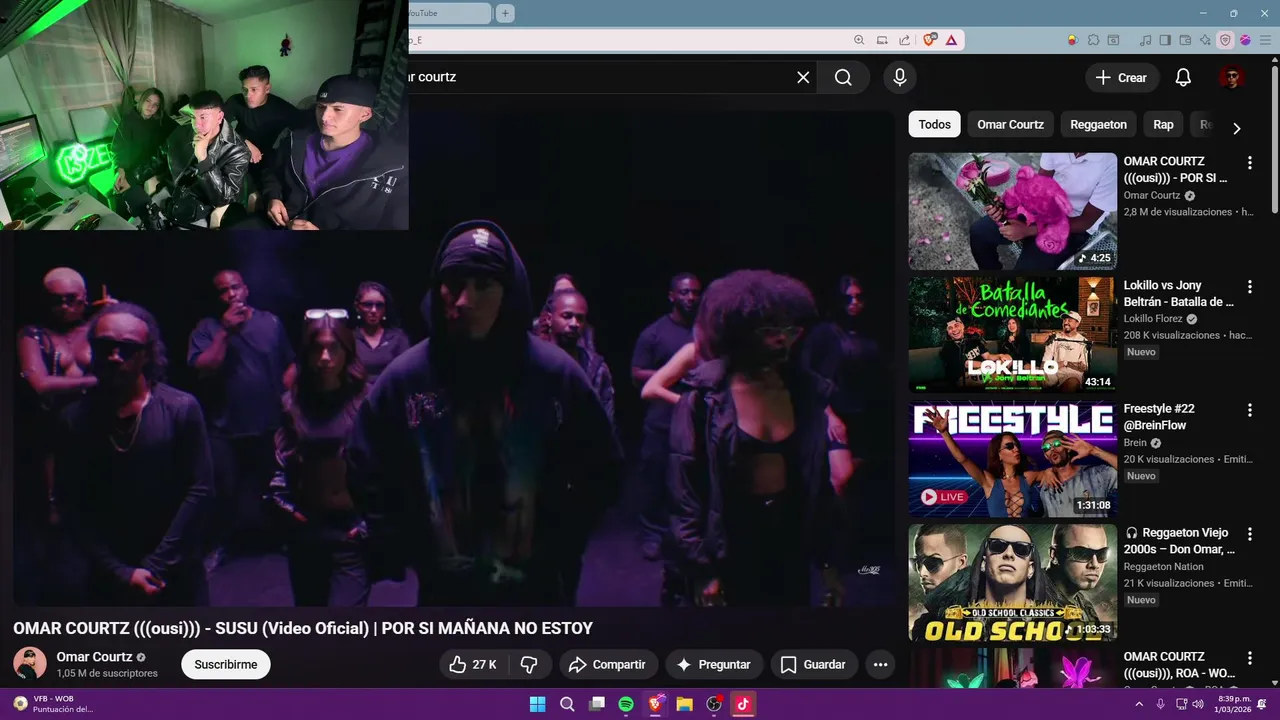Open TikTok app from the taskbar
The width and height of the screenshot is (1280, 720).
click(743, 704)
